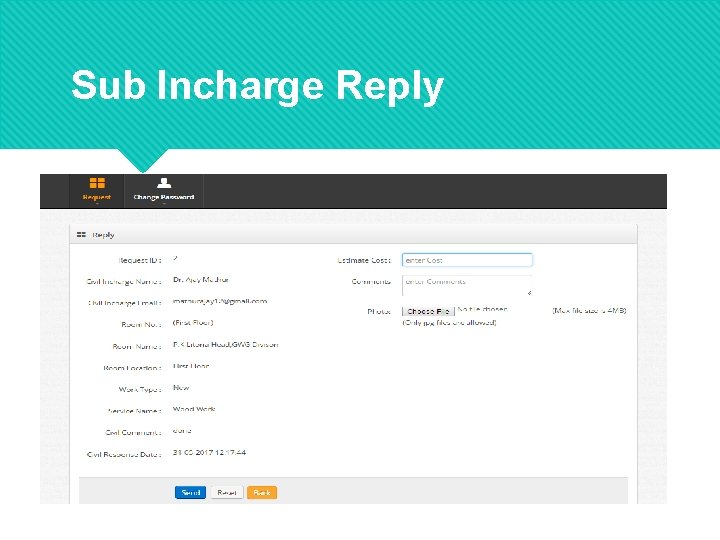Click the grid icon beside Reply header

[81, 235]
